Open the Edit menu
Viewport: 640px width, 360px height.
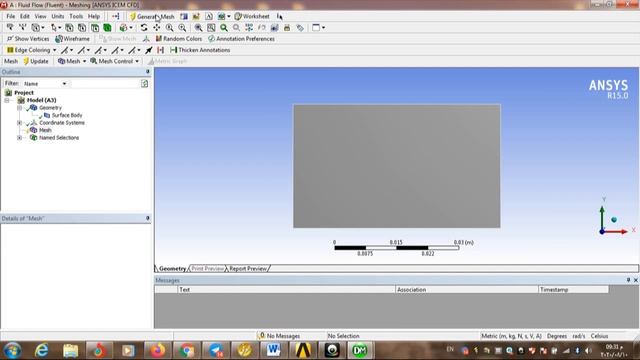(25, 16)
